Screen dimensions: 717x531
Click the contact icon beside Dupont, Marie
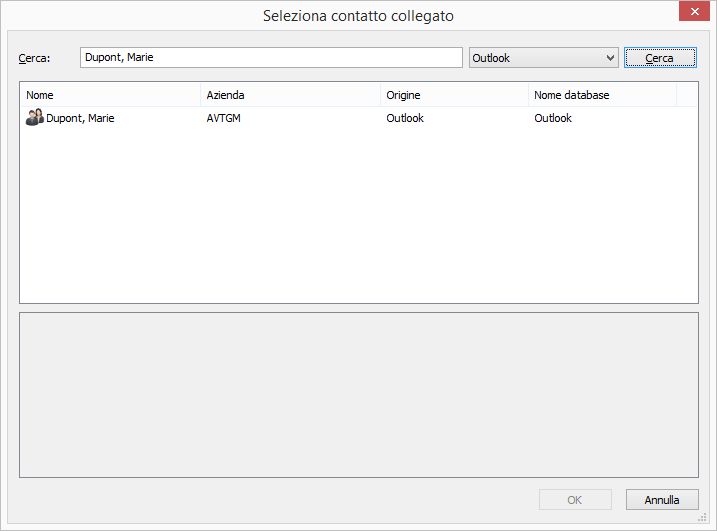point(34,118)
